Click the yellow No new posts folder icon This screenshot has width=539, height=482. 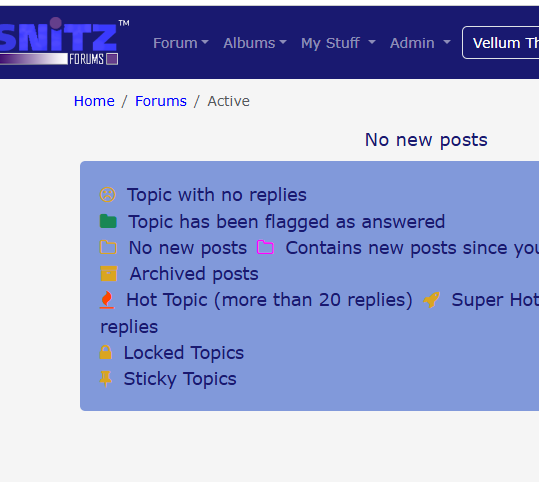[x=108, y=248]
